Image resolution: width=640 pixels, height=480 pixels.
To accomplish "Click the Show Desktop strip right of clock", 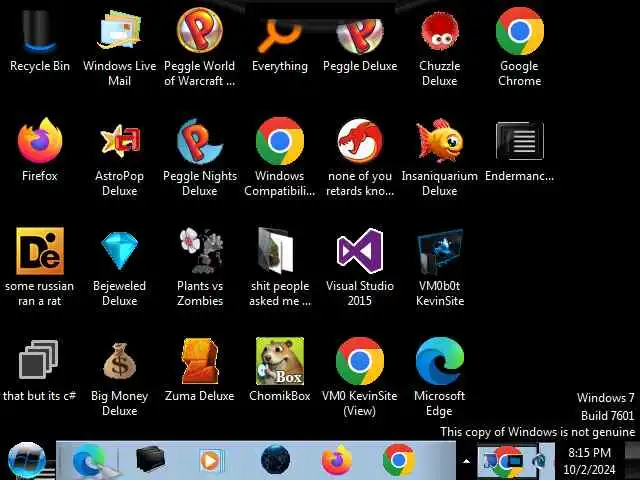I will click(x=632, y=460).
